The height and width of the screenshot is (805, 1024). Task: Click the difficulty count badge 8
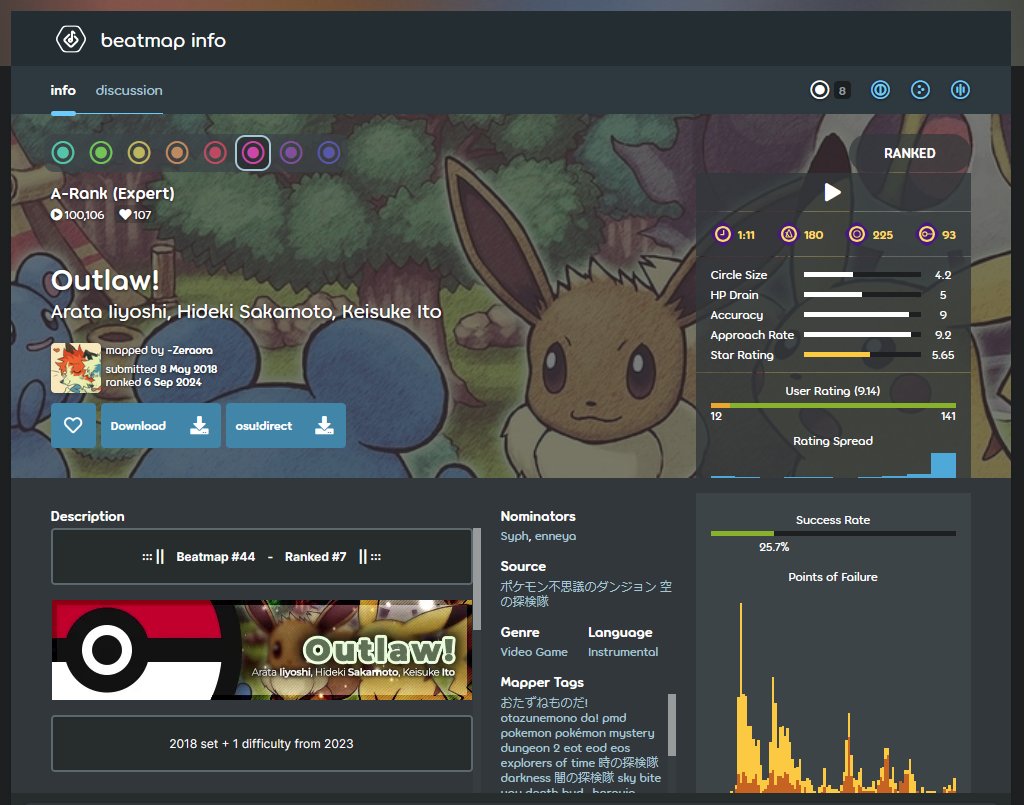click(x=842, y=91)
